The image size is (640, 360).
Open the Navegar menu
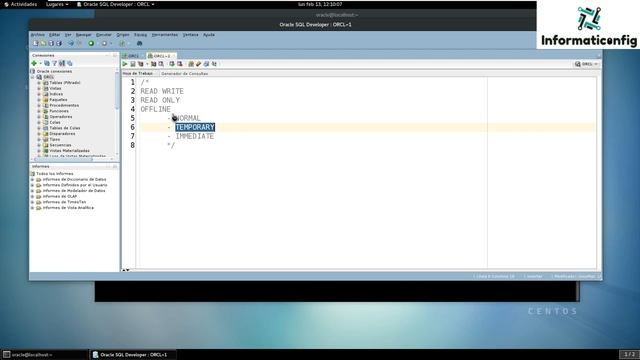(84, 35)
